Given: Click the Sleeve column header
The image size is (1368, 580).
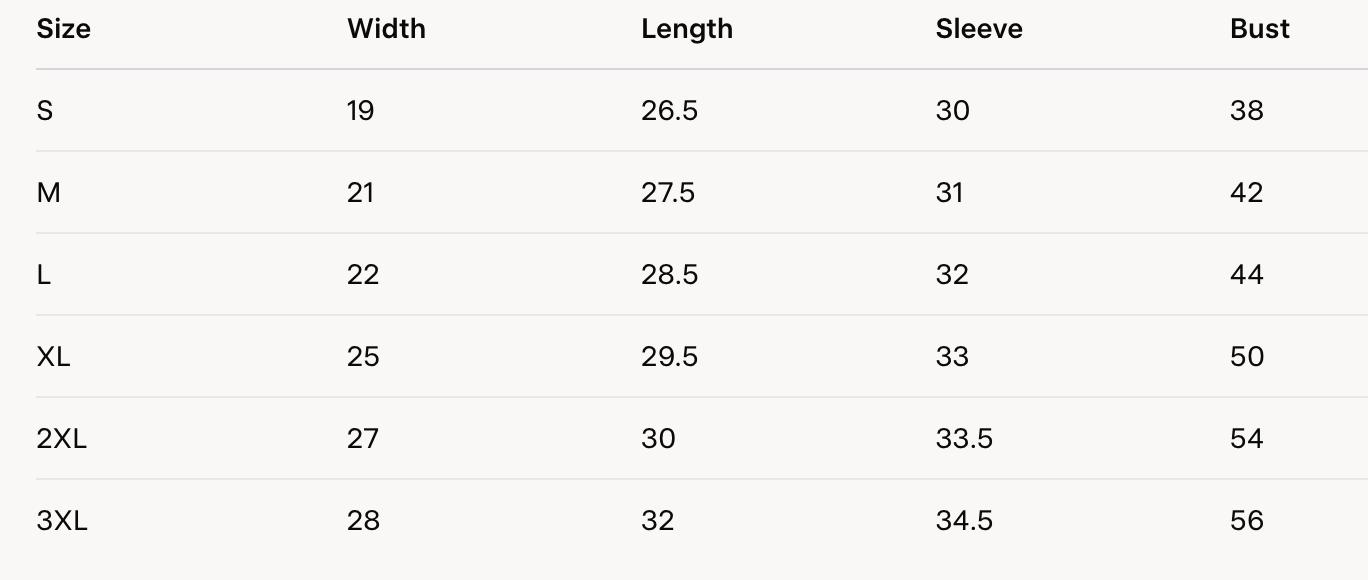Looking at the screenshot, I should [x=979, y=29].
